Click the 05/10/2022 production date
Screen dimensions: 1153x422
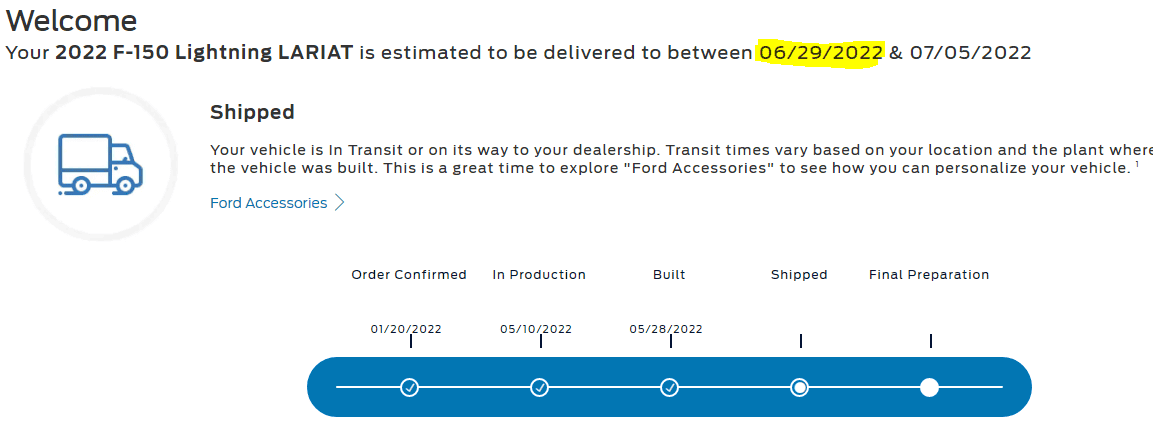[x=536, y=329]
